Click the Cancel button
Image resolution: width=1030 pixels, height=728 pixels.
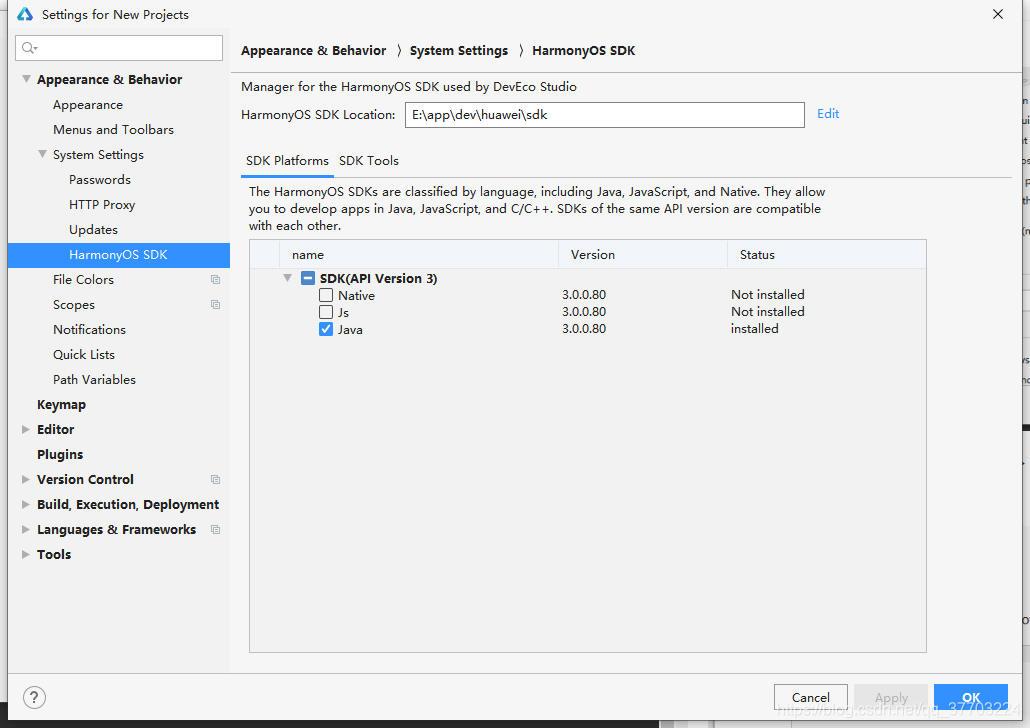pos(811,697)
